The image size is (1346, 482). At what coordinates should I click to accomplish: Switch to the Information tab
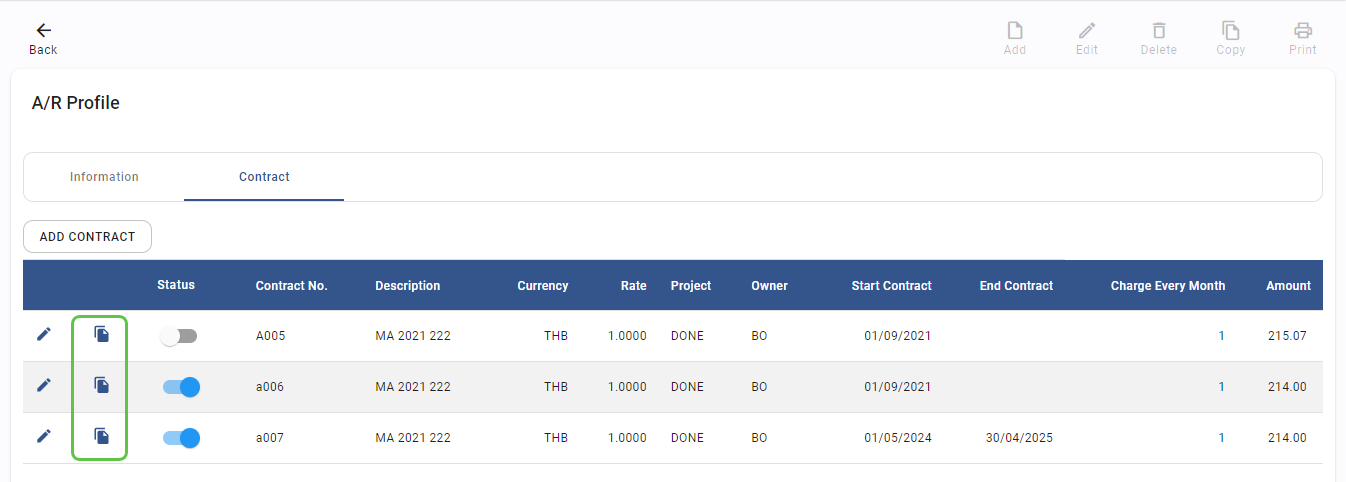[104, 177]
